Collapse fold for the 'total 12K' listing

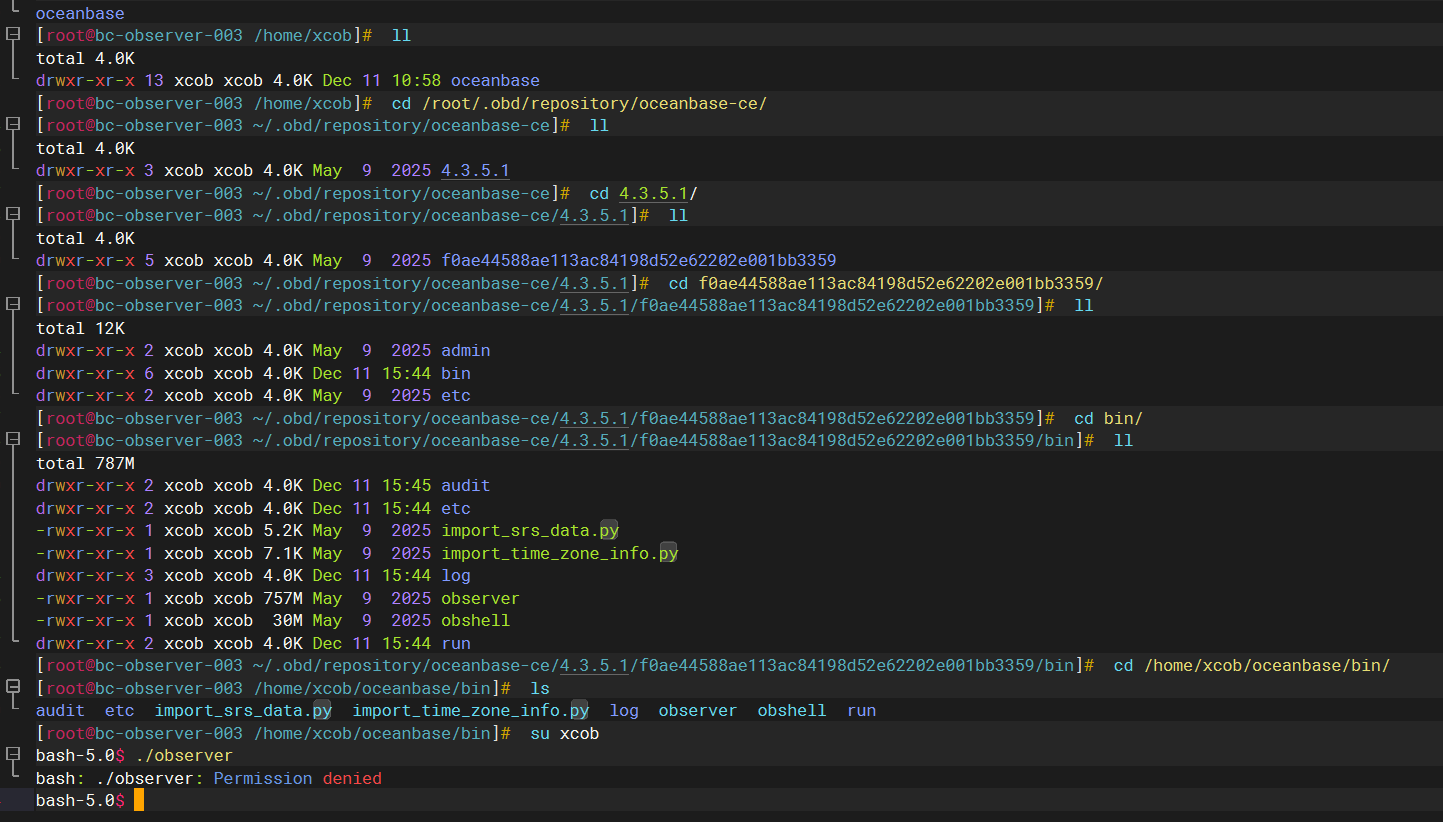point(13,305)
